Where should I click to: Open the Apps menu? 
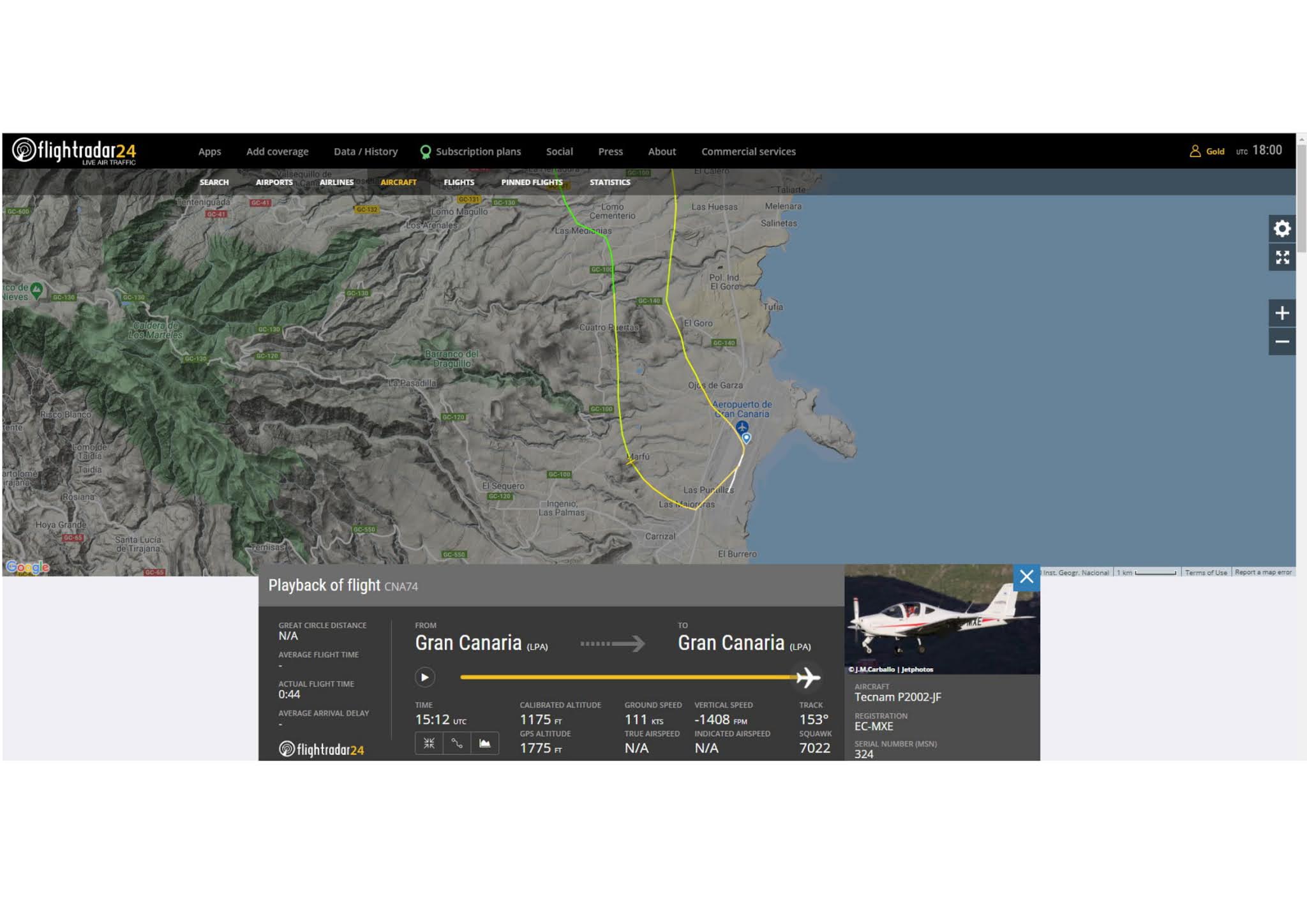pos(209,152)
